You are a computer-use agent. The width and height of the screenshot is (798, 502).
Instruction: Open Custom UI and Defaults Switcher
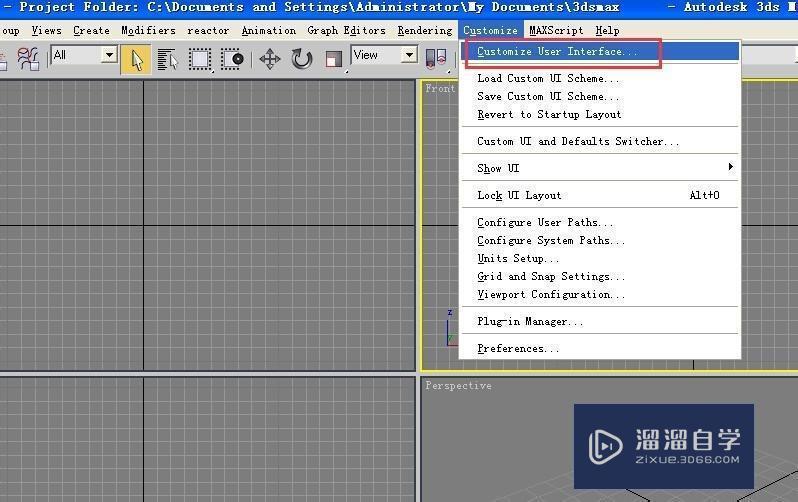click(x=601, y=142)
